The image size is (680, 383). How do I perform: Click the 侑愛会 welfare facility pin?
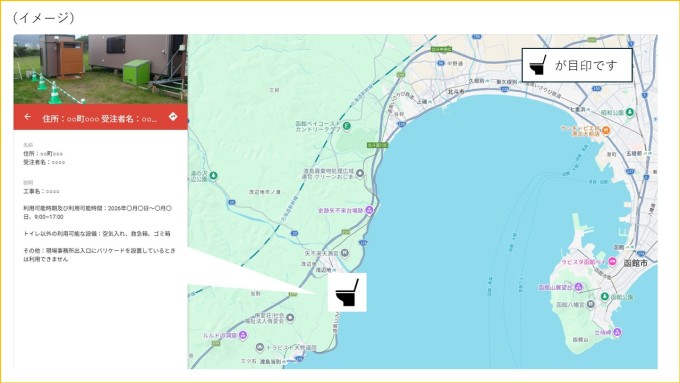290,318
